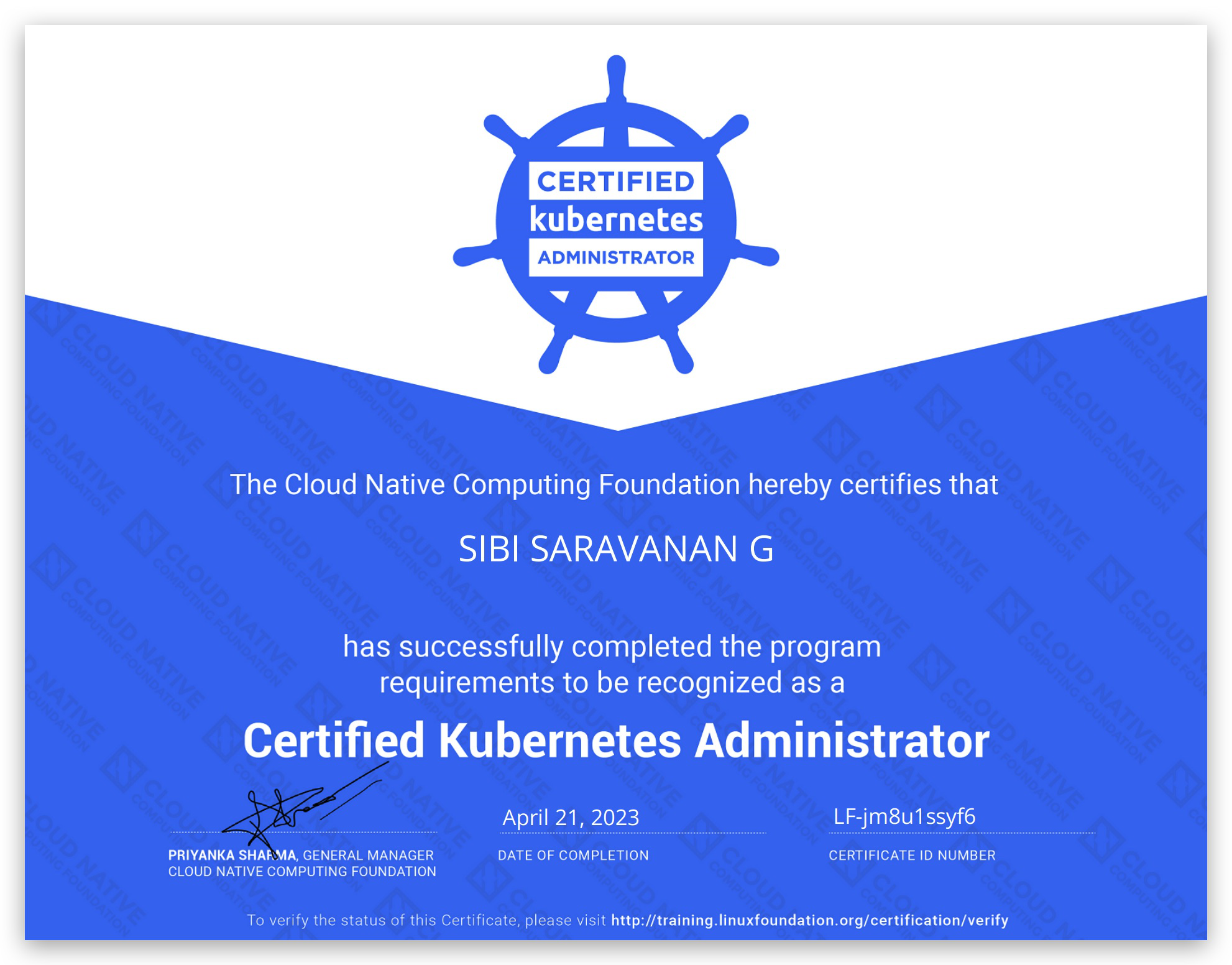Click certificate ID LF-jm8u1ssyf6

pyautogui.click(x=904, y=816)
